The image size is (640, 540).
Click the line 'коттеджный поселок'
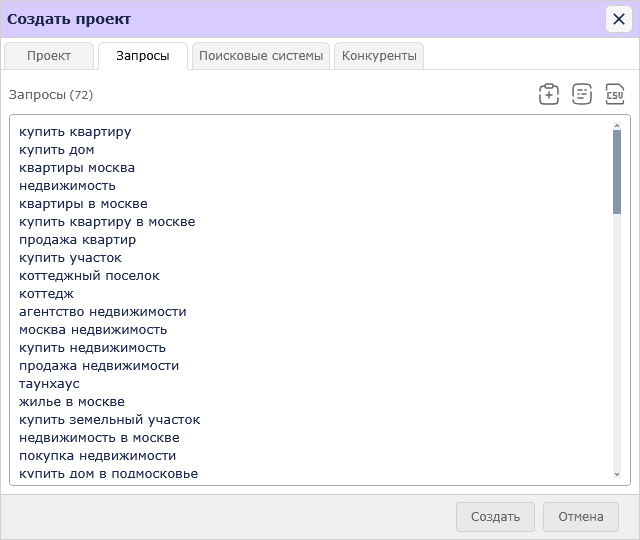89,276
